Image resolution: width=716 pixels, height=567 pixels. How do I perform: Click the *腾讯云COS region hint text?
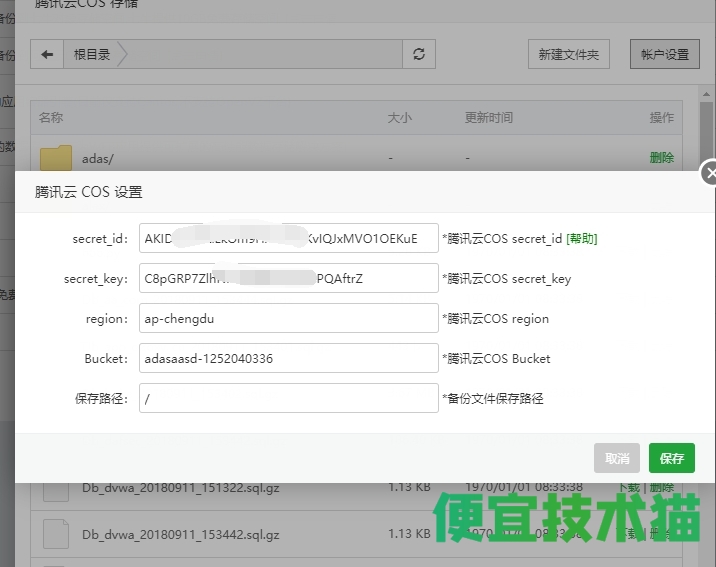[x=495, y=319]
